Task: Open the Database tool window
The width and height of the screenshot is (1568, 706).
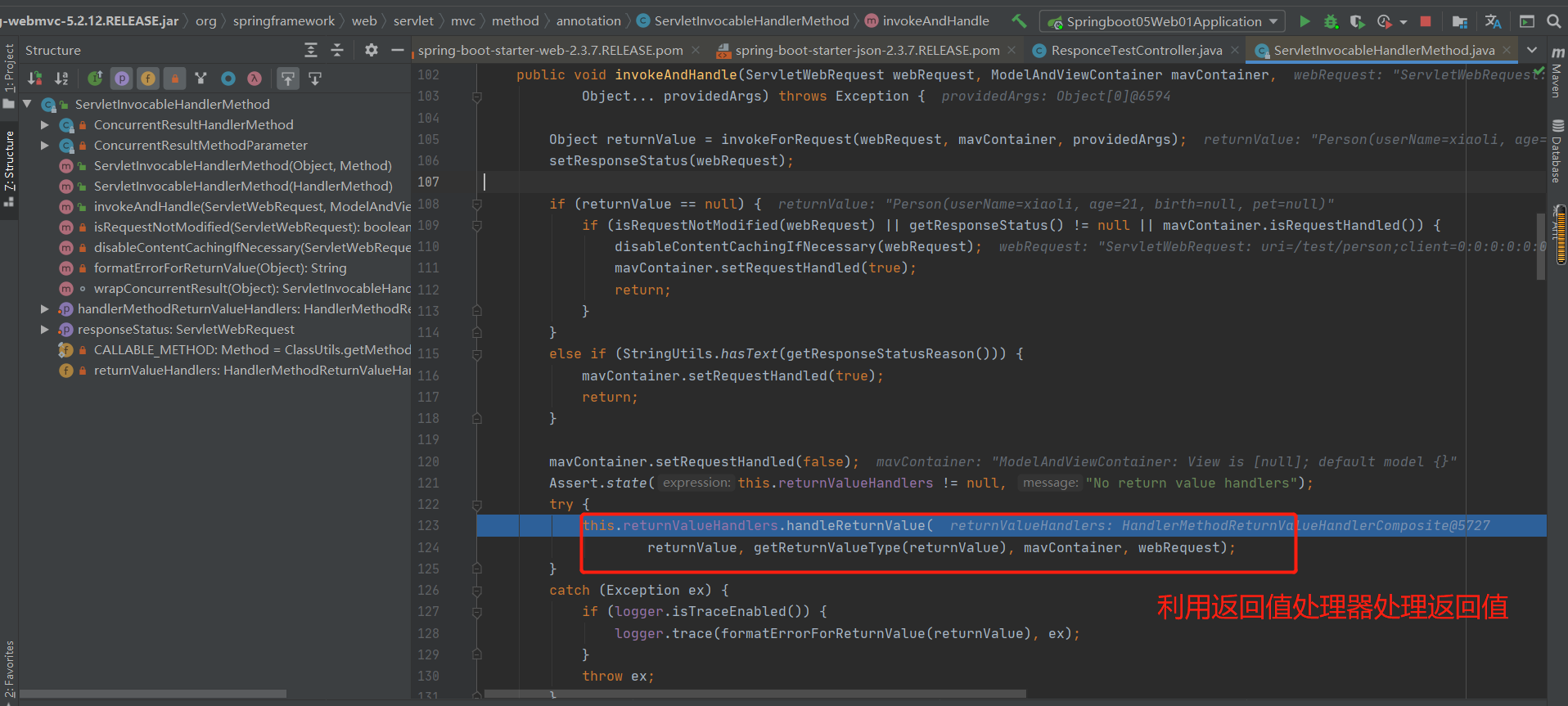Action: (1557, 151)
